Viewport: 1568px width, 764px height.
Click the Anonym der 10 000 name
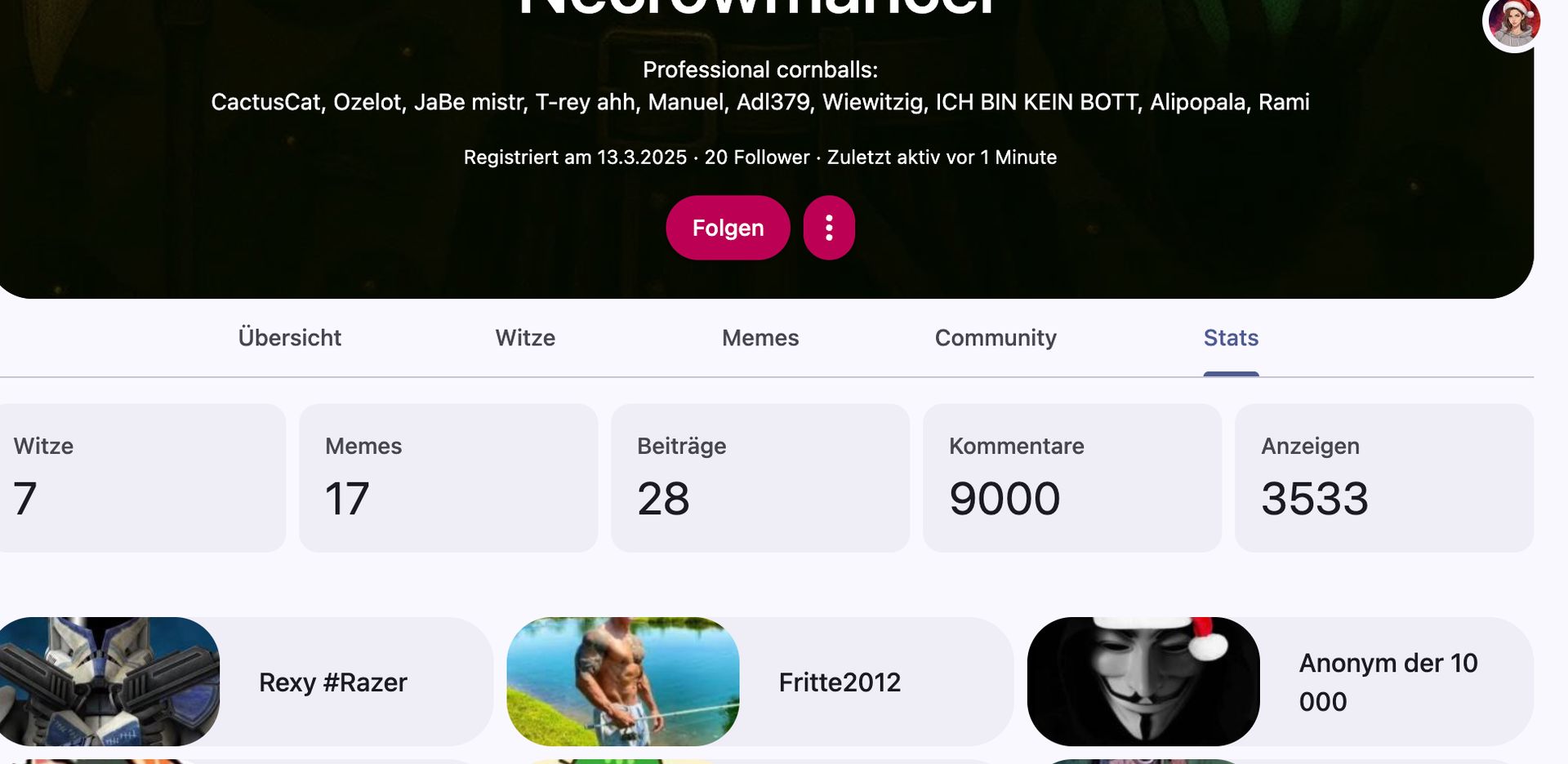coord(1388,682)
